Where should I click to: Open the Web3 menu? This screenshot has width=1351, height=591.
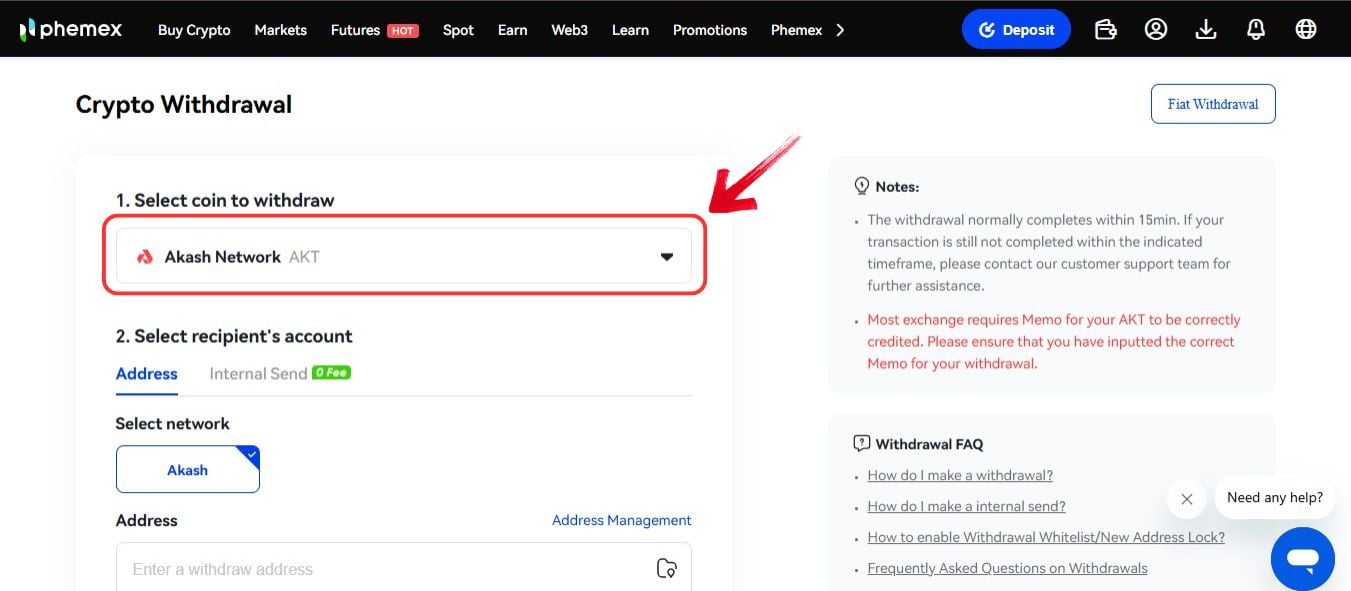tap(569, 30)
